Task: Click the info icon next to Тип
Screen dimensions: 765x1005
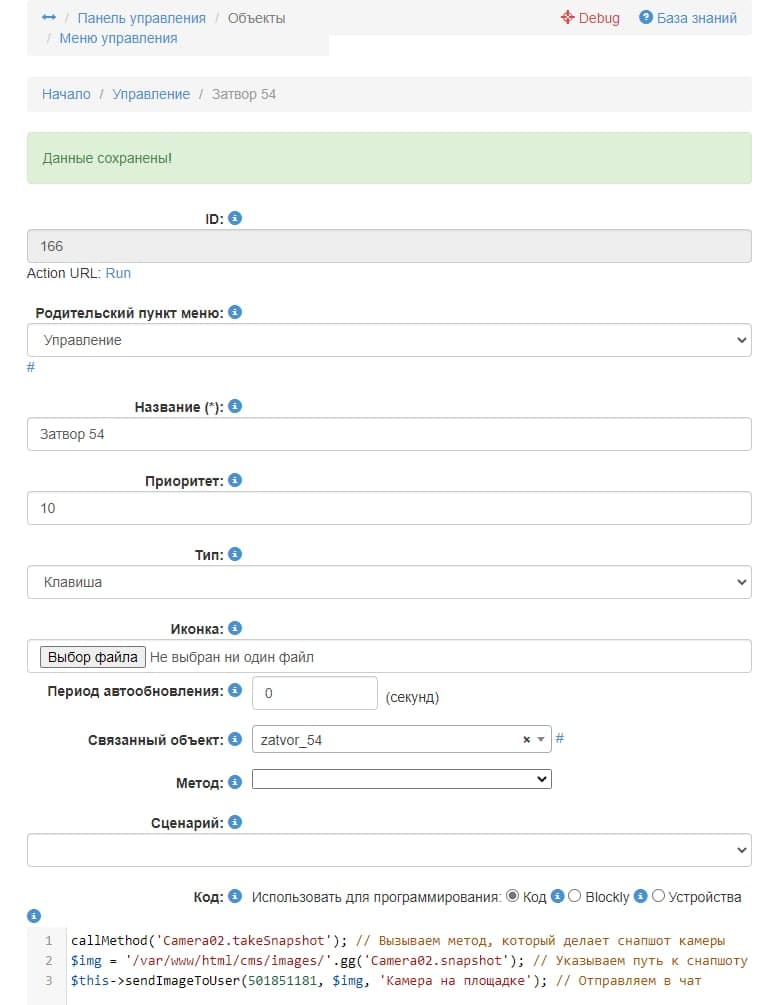Action: [x=235, y=554]
